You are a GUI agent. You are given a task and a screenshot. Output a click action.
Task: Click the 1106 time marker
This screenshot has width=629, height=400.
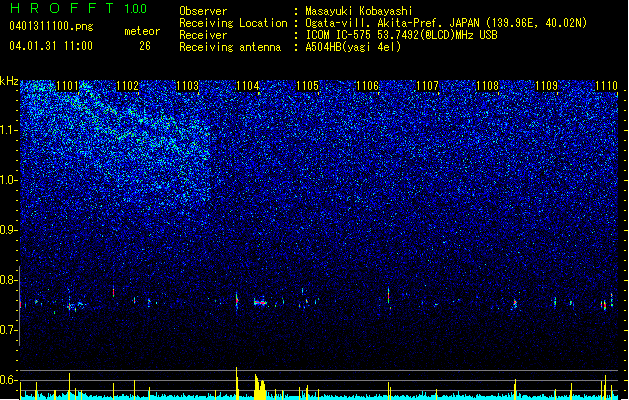[x=367, y=86]
